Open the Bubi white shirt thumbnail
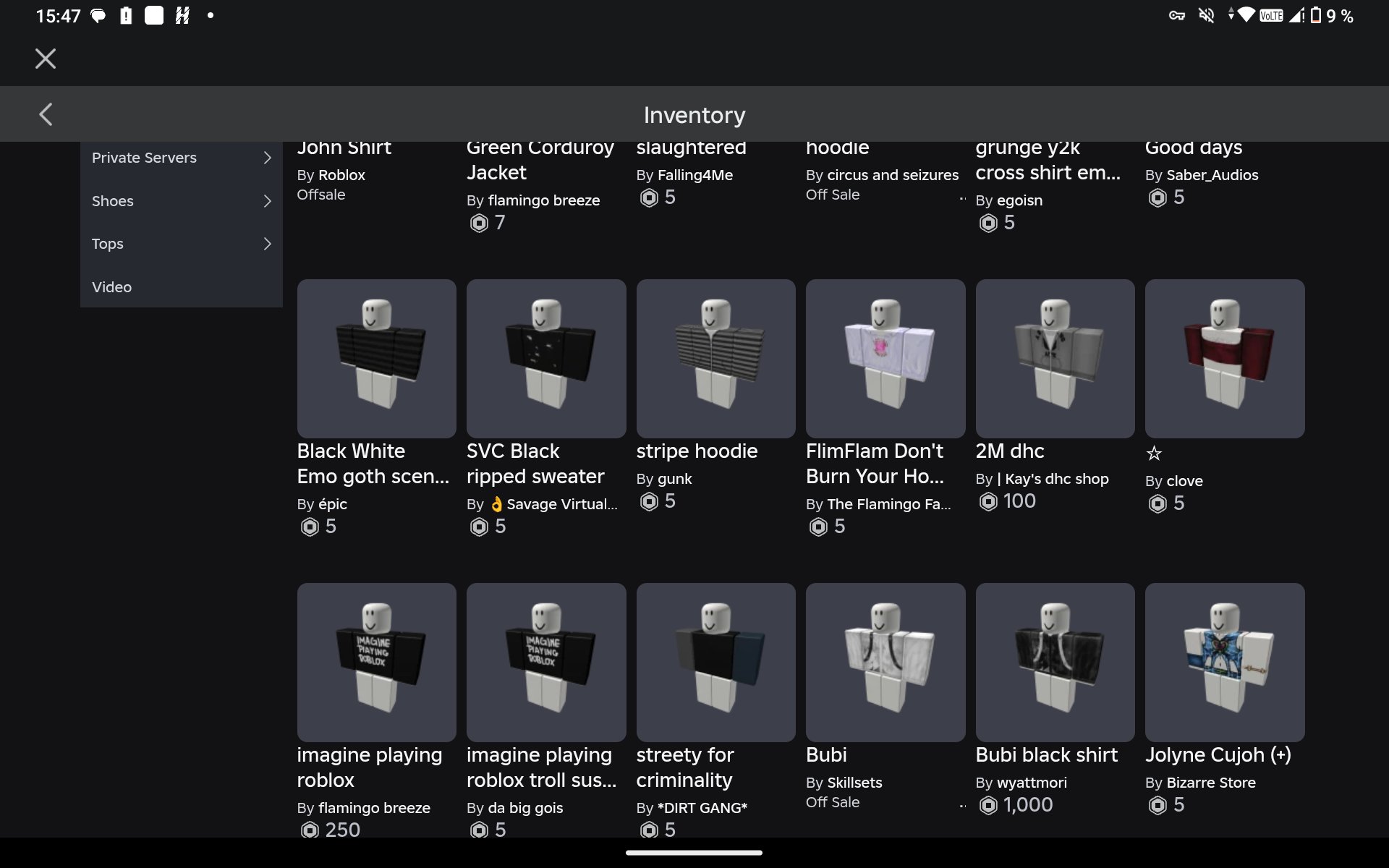1389x868 pixels. (x=885, y=663)
